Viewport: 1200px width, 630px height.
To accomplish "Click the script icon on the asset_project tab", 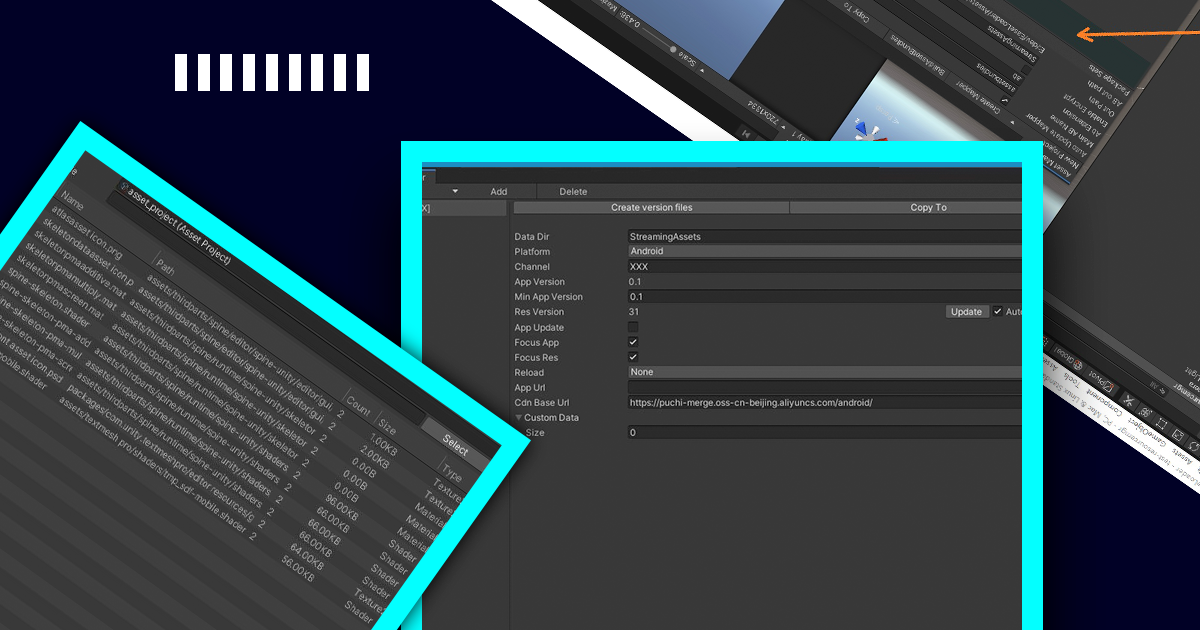I will click(125, 187).
